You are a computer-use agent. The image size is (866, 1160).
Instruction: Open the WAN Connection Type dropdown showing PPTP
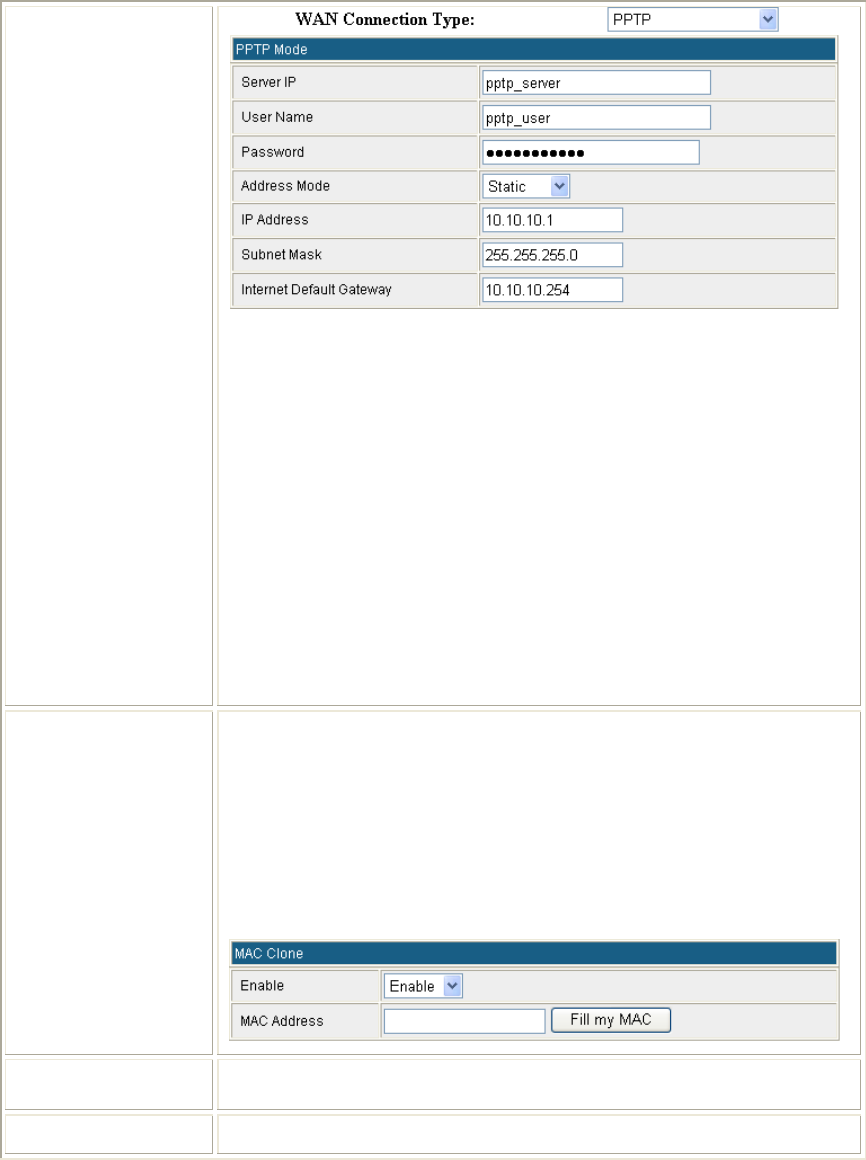(x=692, y=20)
